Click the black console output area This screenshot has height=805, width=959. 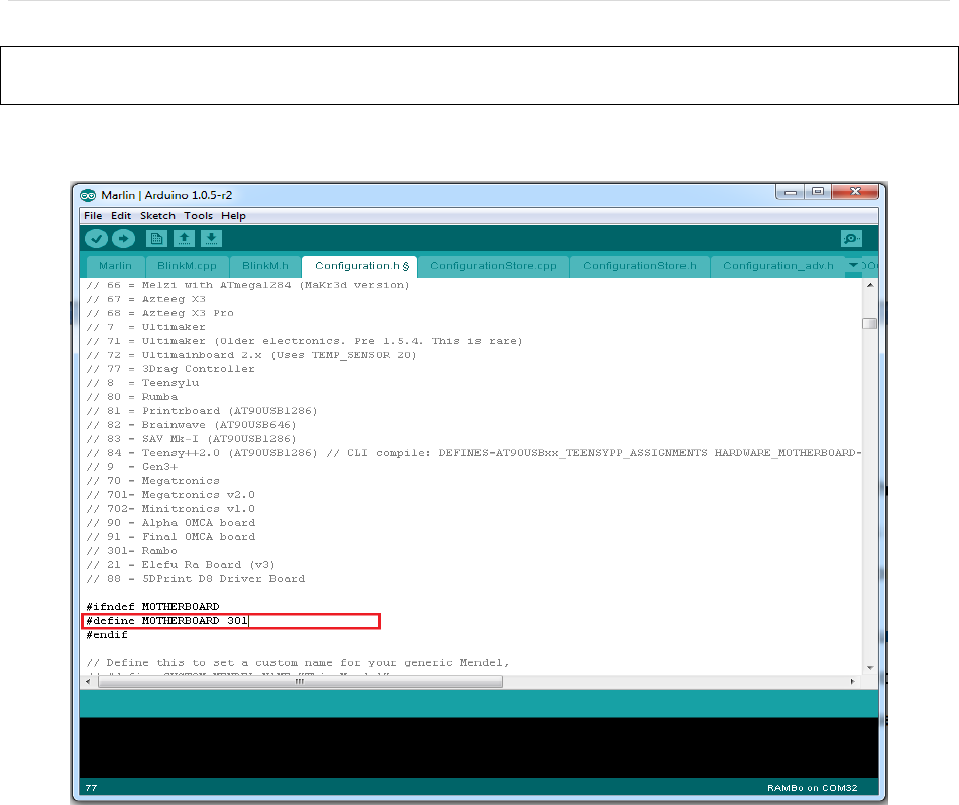(479, 748)
